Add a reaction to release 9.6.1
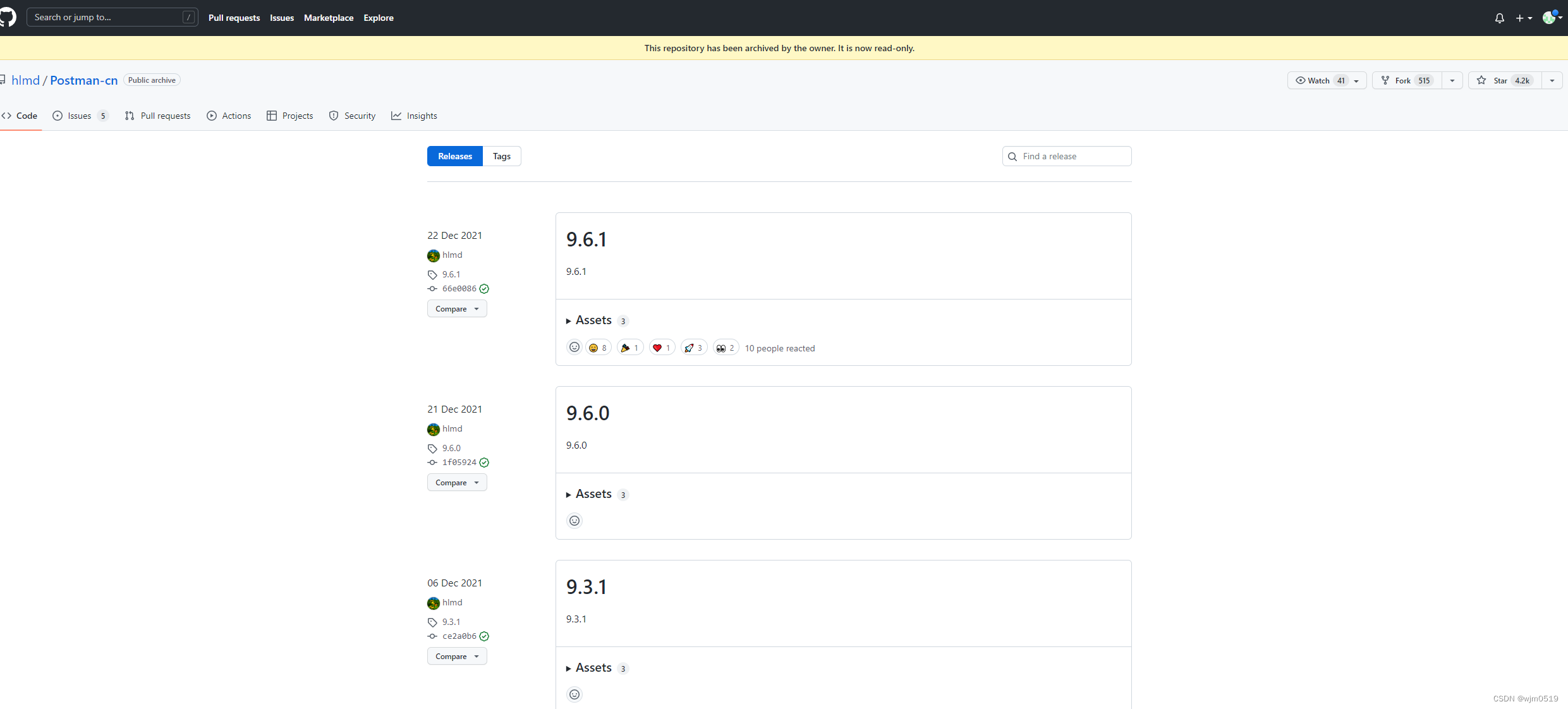Screen dimensions: 1568x709 coord(574,347)
